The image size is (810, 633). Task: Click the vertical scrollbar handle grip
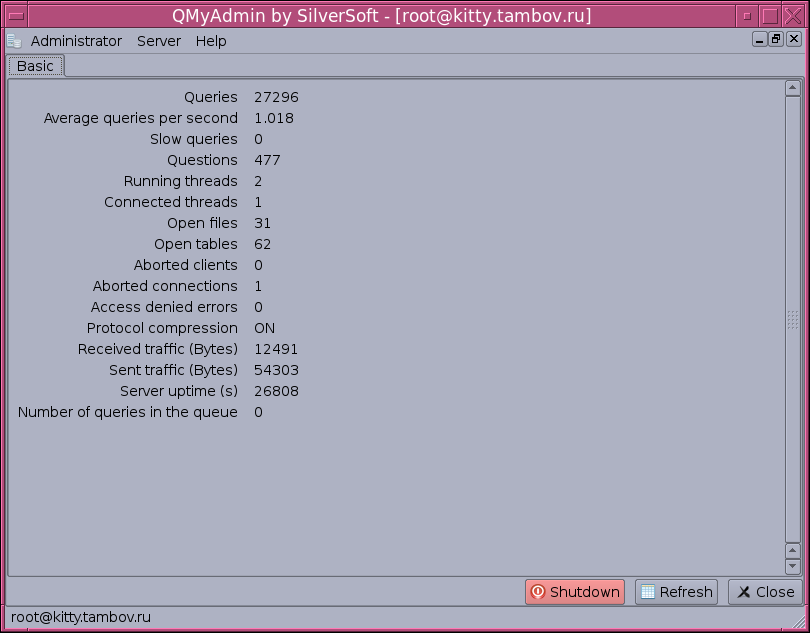(x=793, y=319)
